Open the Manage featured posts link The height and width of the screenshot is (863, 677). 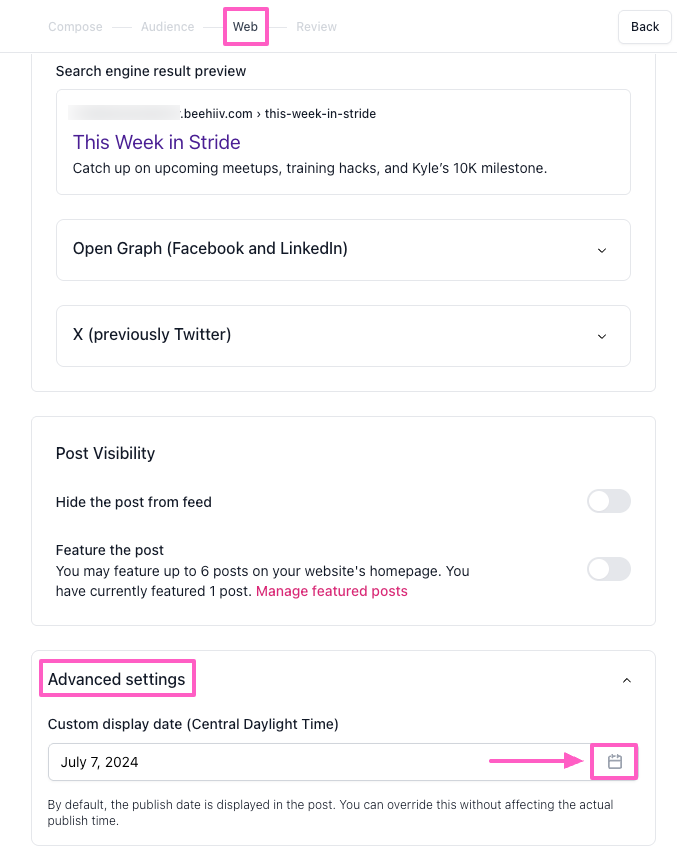pyautogui.click(x=332, y=591)
